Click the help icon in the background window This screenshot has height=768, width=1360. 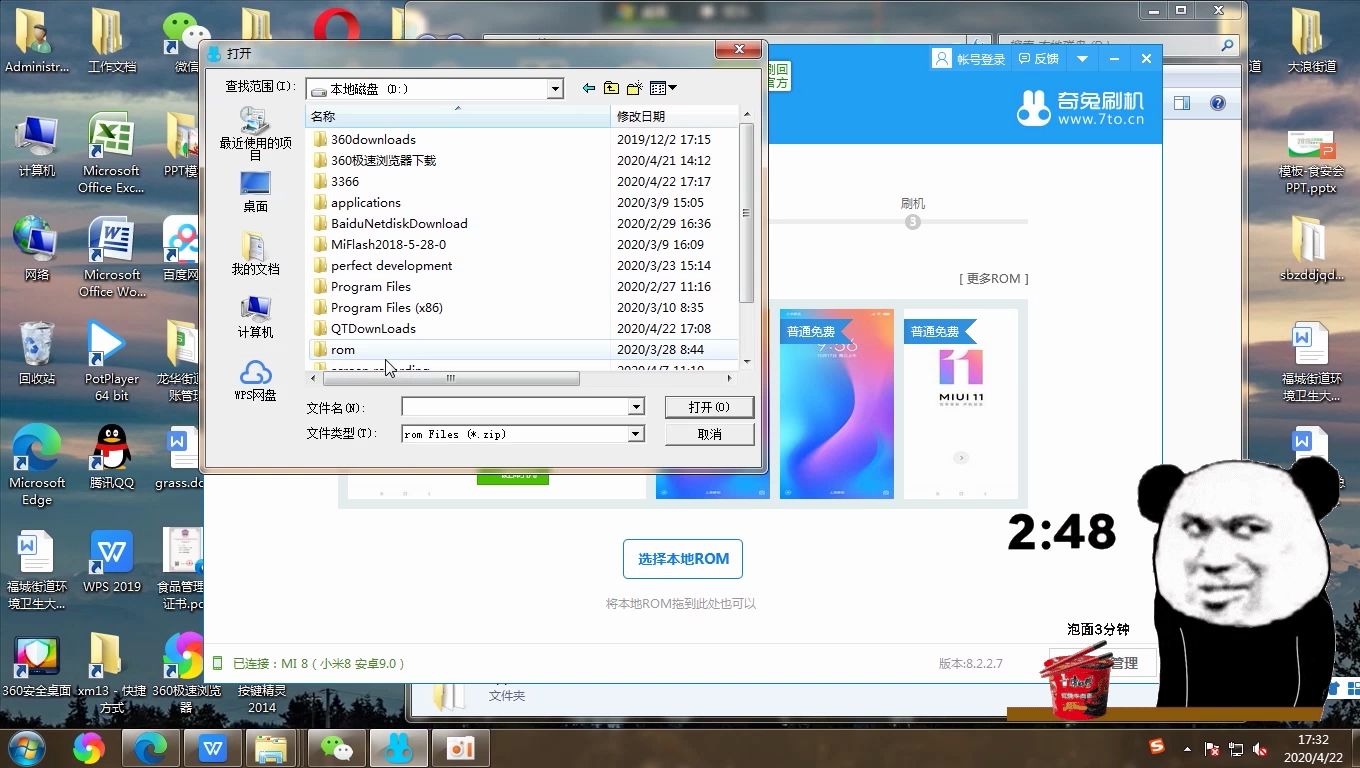(x=1217, y=103)
